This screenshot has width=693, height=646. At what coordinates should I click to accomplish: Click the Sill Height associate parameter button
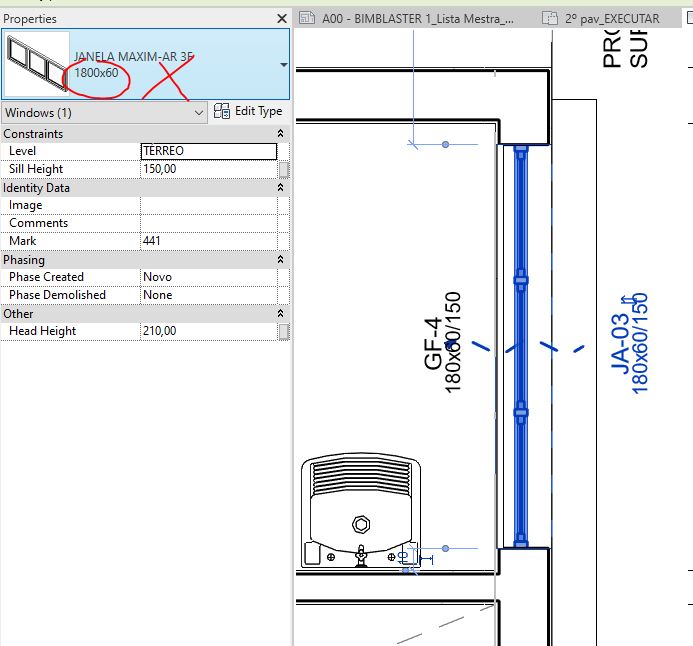tap(284, 170)
